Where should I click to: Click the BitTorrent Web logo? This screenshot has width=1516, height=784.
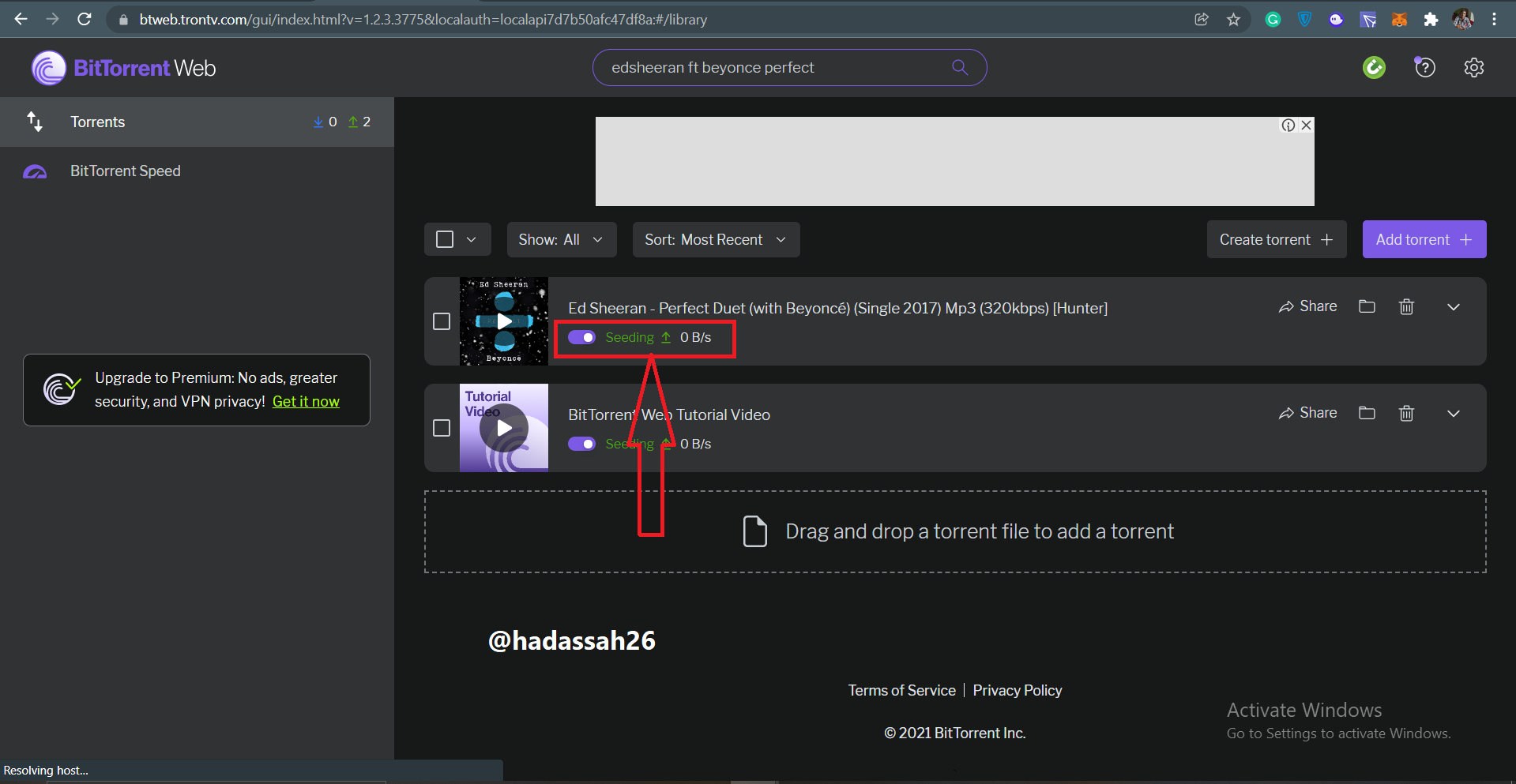tap(124, 68)
